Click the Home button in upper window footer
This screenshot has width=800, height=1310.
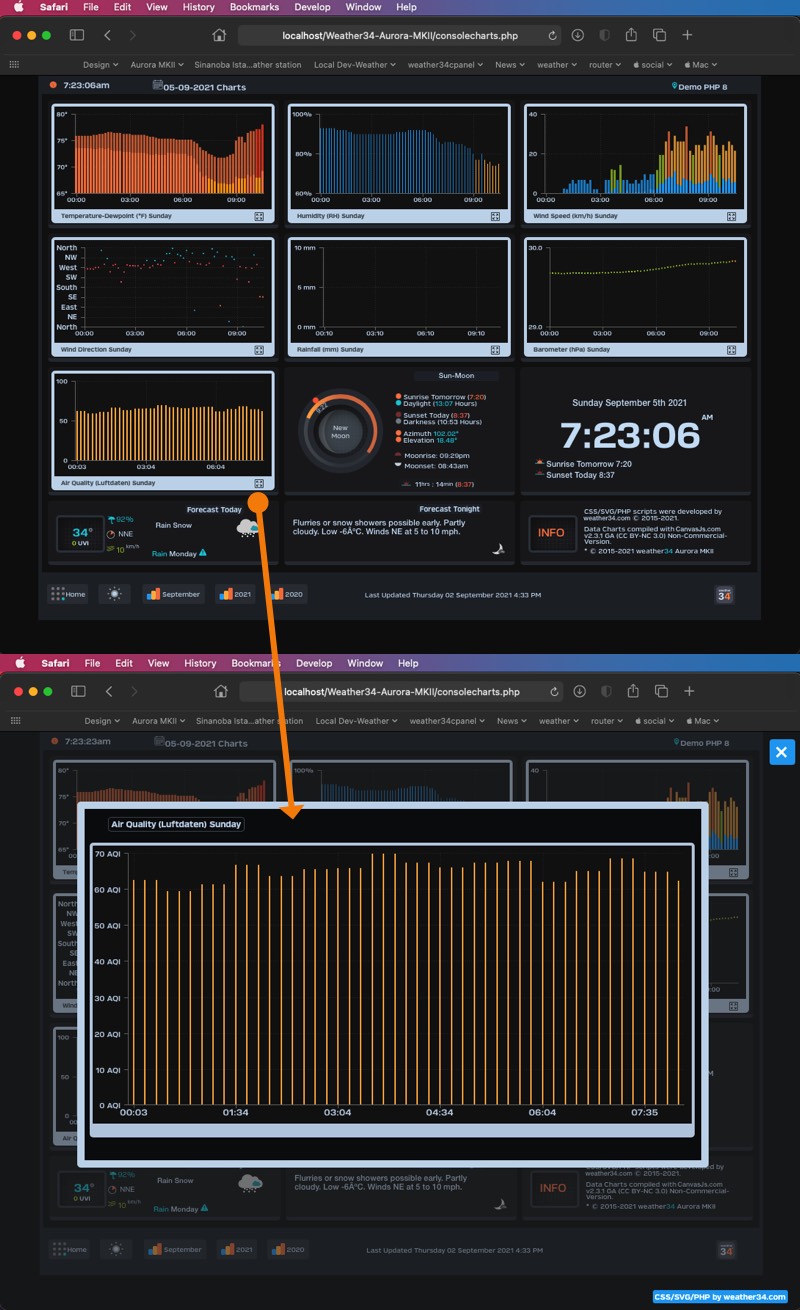point(68,594)
